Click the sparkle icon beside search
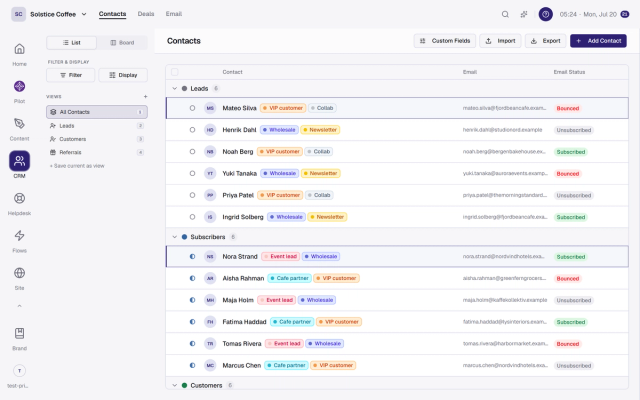This screenshot has width=640, height=400. (524, 14)
